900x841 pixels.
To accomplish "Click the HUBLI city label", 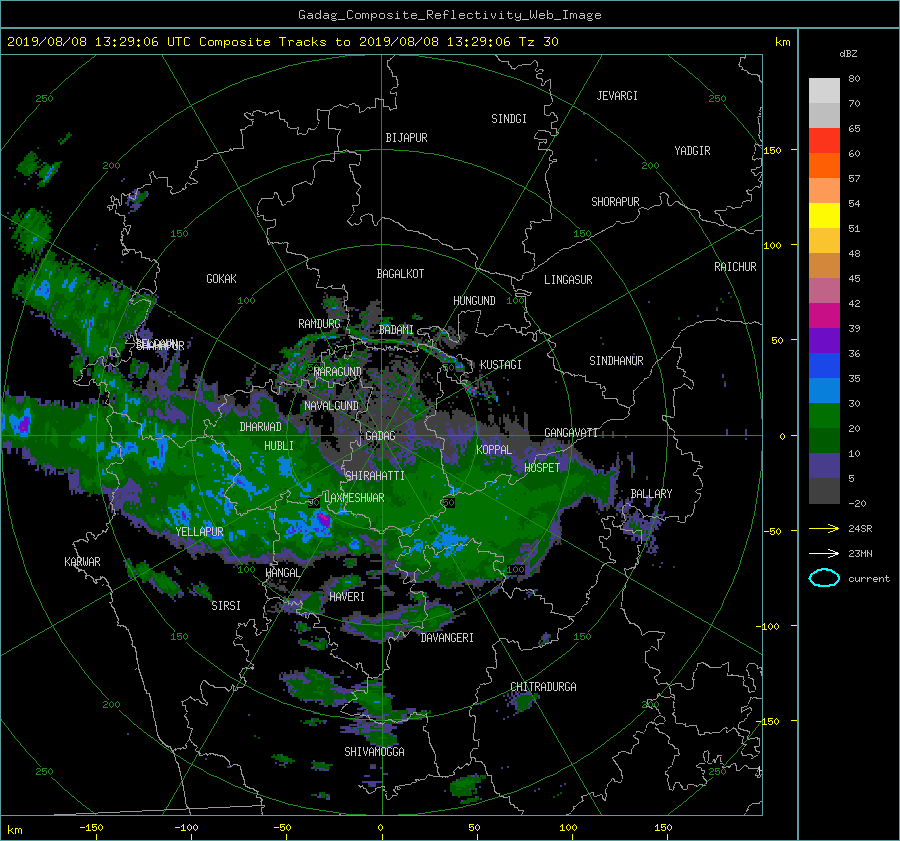I will pyautogui.click(x=279, y=446).
